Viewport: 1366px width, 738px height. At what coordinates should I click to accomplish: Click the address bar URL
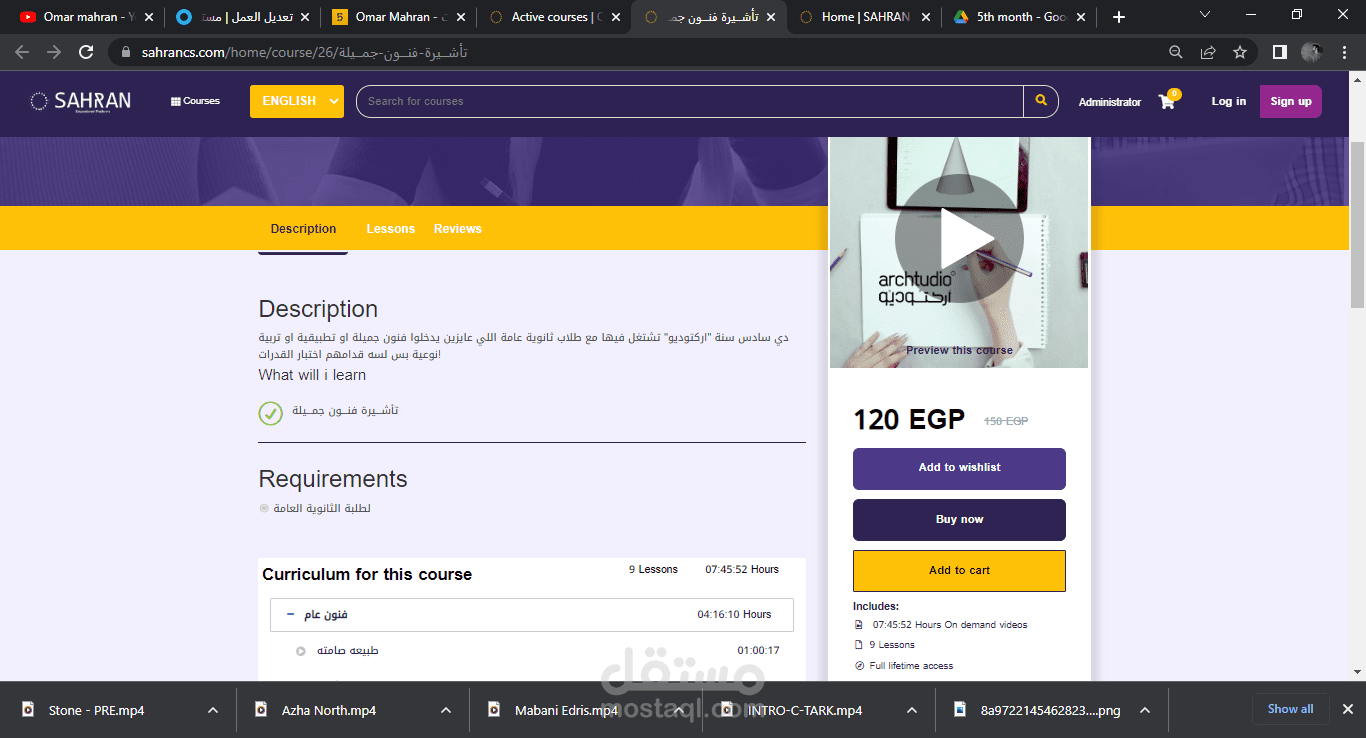pos(304,52)
